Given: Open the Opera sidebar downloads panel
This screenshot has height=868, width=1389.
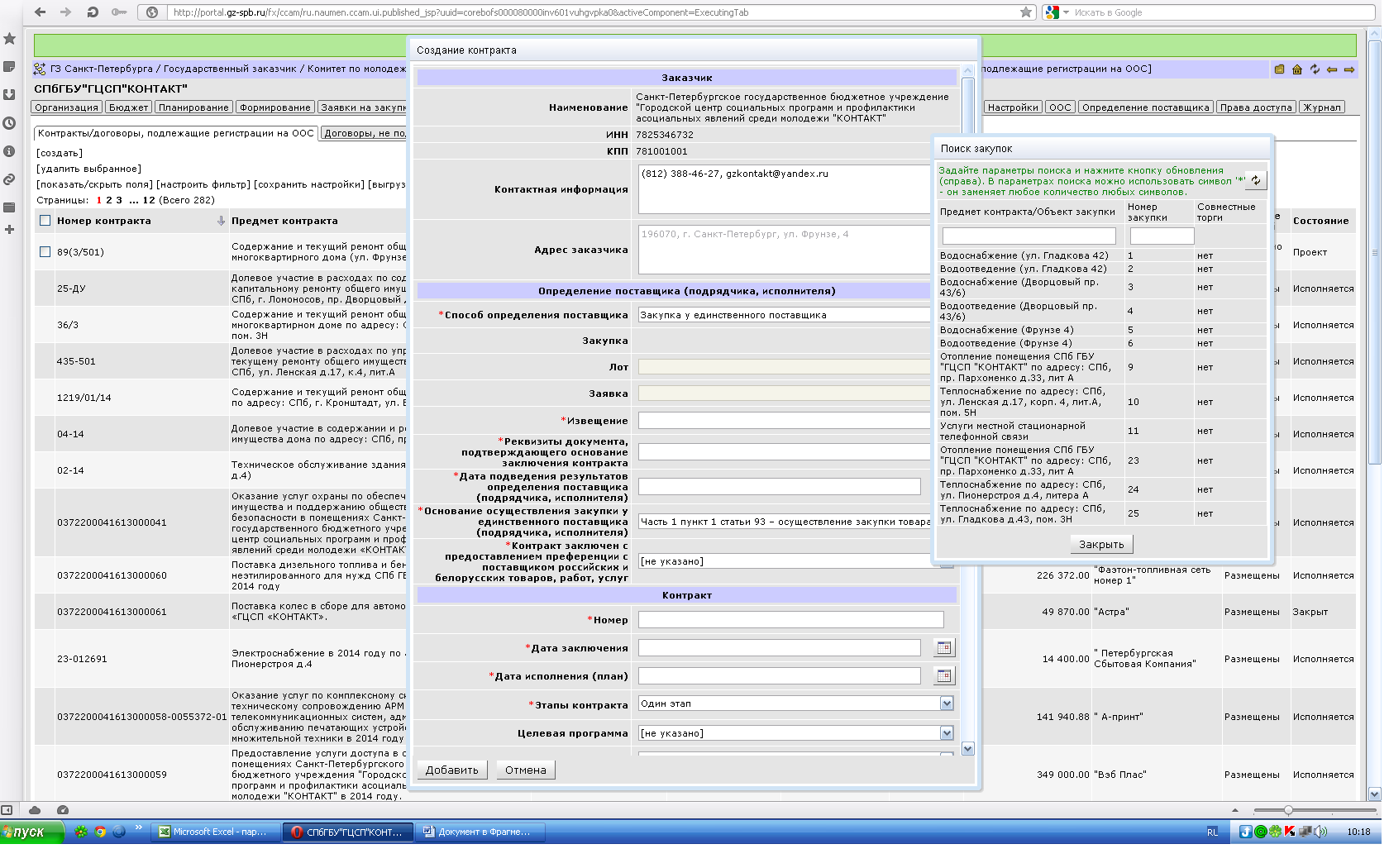Looking at the screenshot, I should click(x=10, y=95).
